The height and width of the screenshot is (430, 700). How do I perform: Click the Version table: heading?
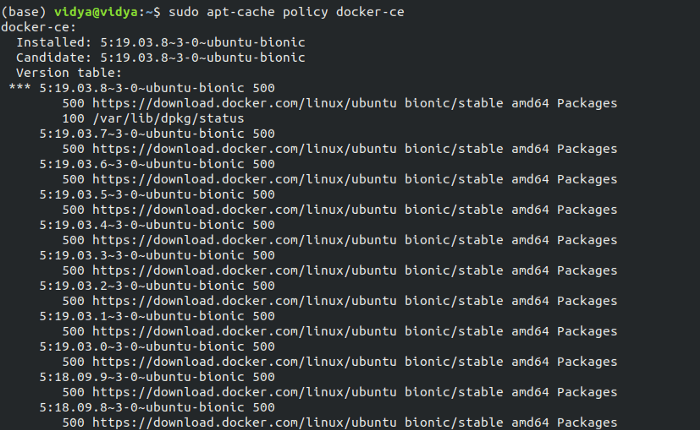[x=69, y=73]
